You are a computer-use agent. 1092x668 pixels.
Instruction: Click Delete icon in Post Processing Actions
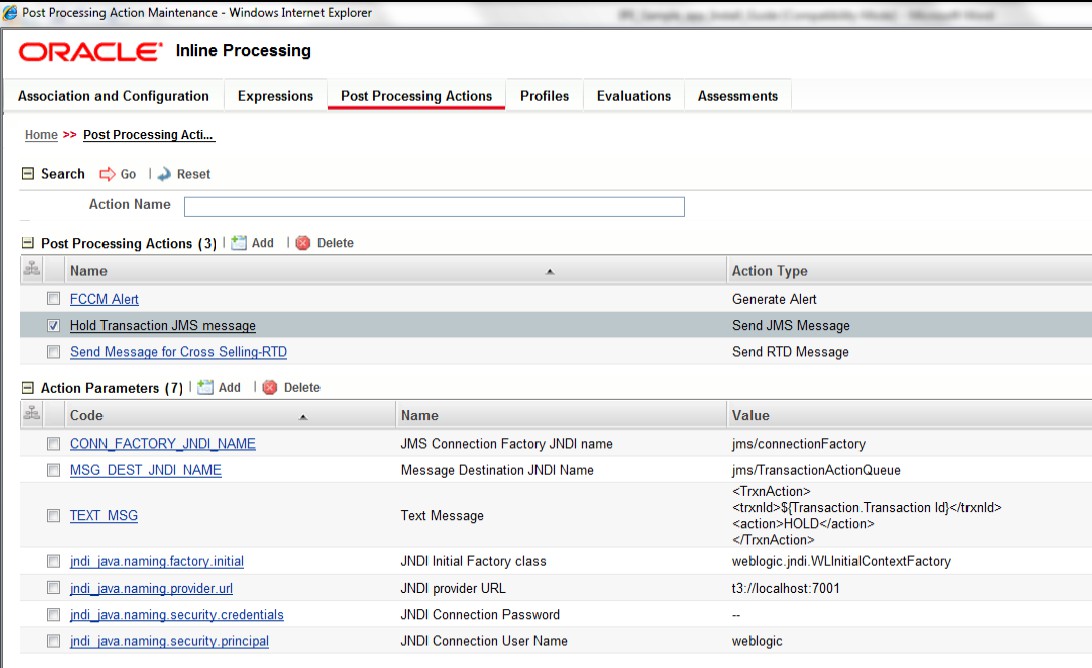(x=303, y=243)
